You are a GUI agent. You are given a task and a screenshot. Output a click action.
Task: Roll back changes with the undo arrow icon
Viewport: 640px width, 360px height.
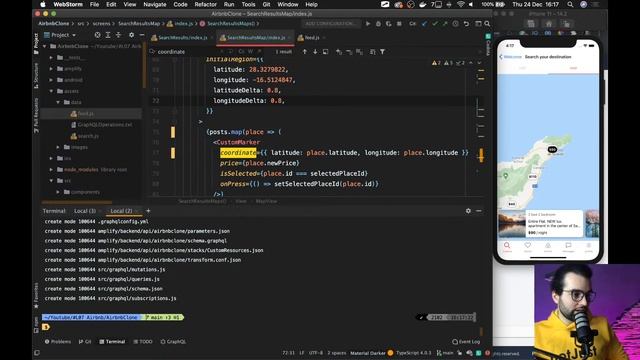tap(466, 24)
